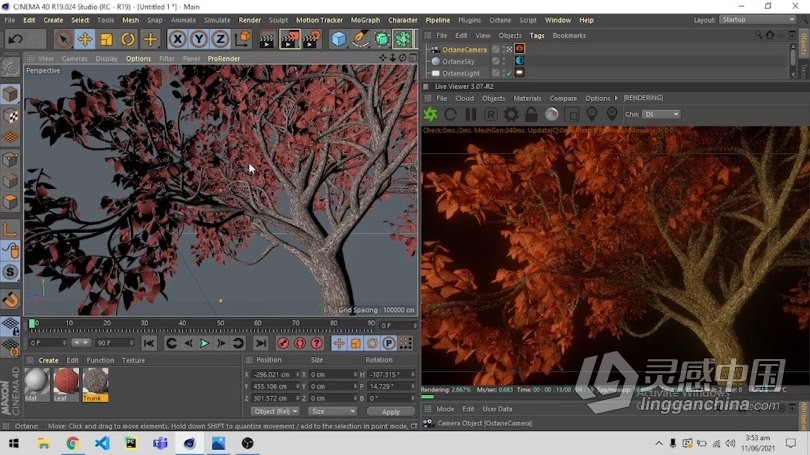Viewport: 810px width, 455px height.
Task: Open material manager Texture menu
Action: pos(133,360)
